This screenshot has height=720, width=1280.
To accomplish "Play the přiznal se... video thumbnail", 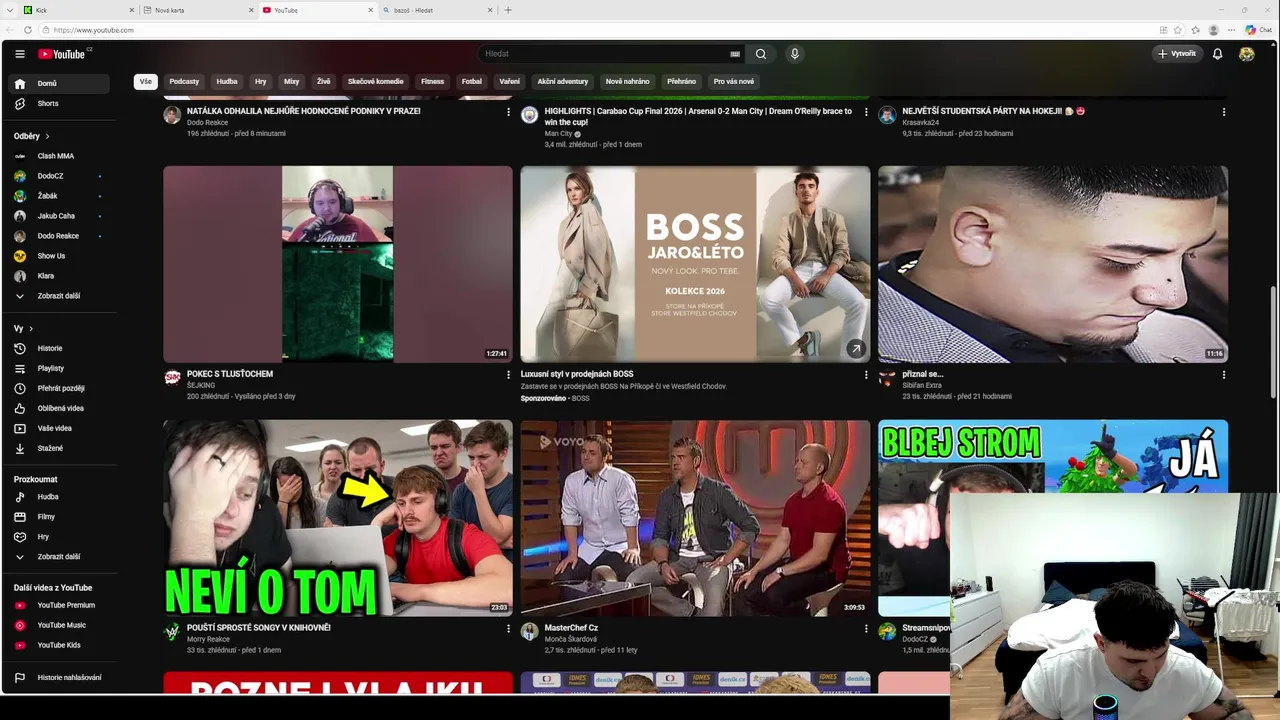I will pos(1053,264).
